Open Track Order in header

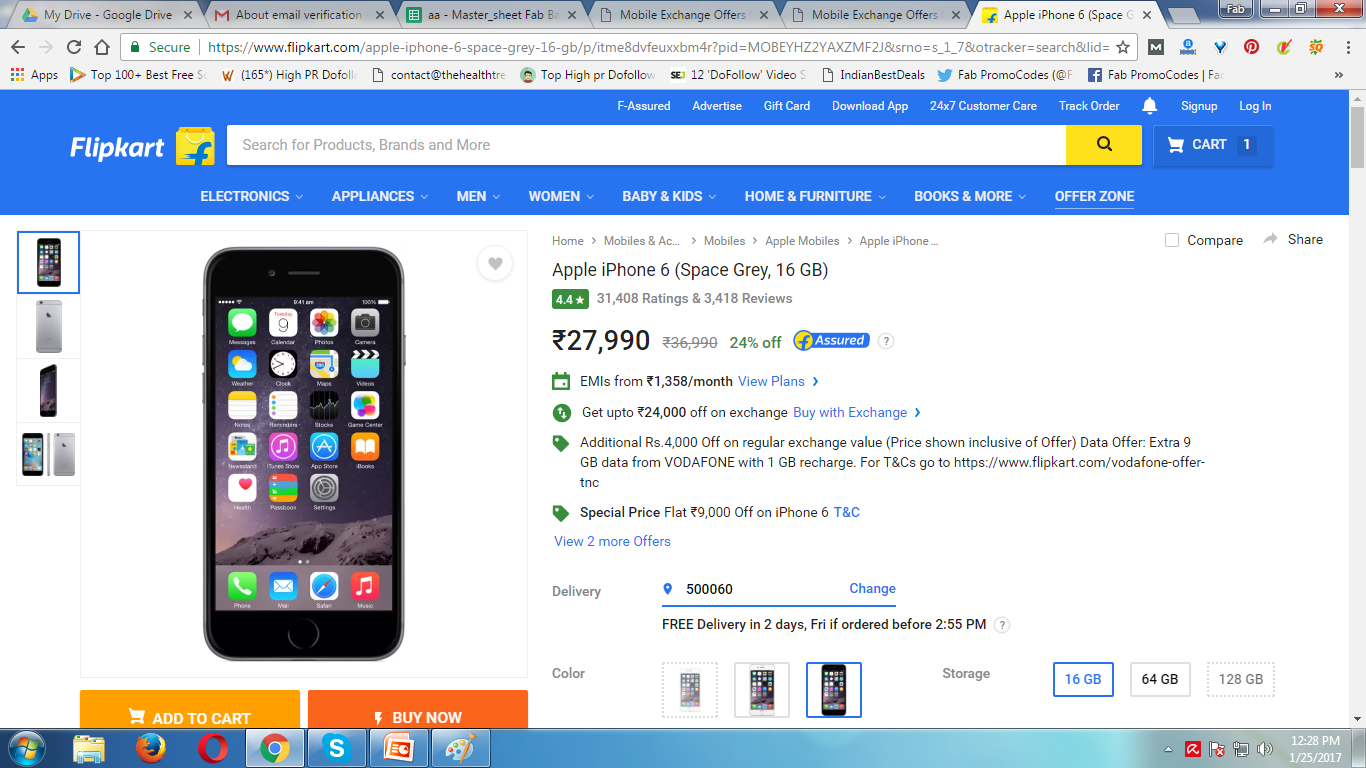pos(1089,106)
